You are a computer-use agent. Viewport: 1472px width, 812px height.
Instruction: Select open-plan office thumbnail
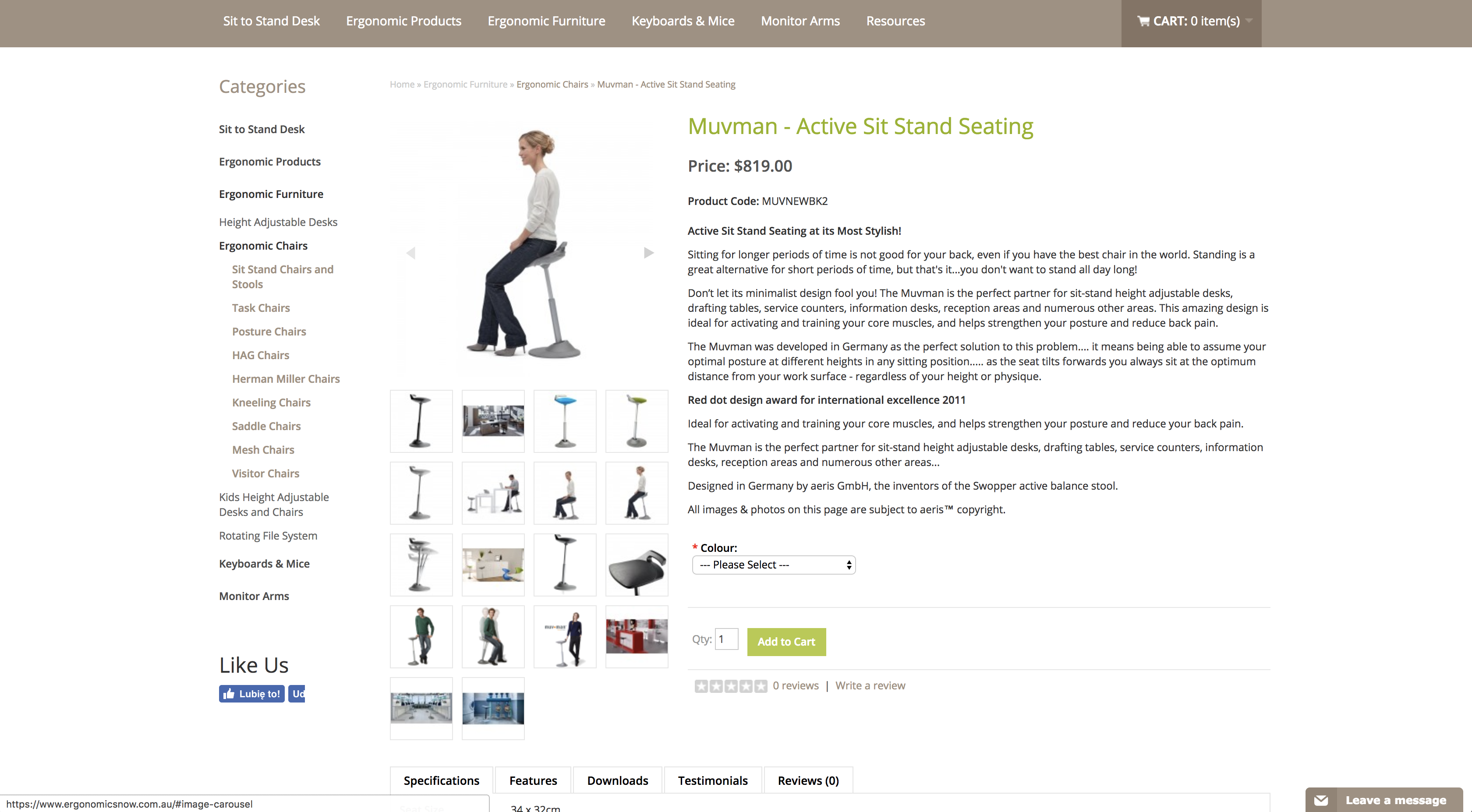tap(421, 709)
